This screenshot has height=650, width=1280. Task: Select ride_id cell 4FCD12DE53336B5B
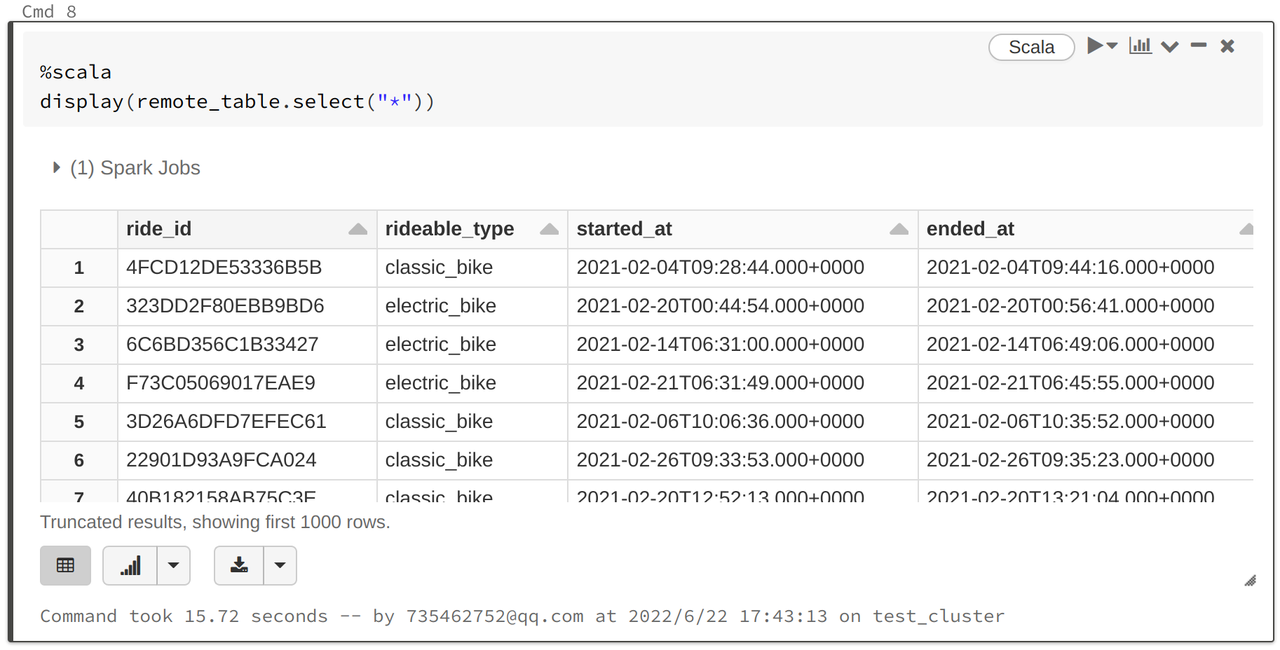tap(224, 267)
